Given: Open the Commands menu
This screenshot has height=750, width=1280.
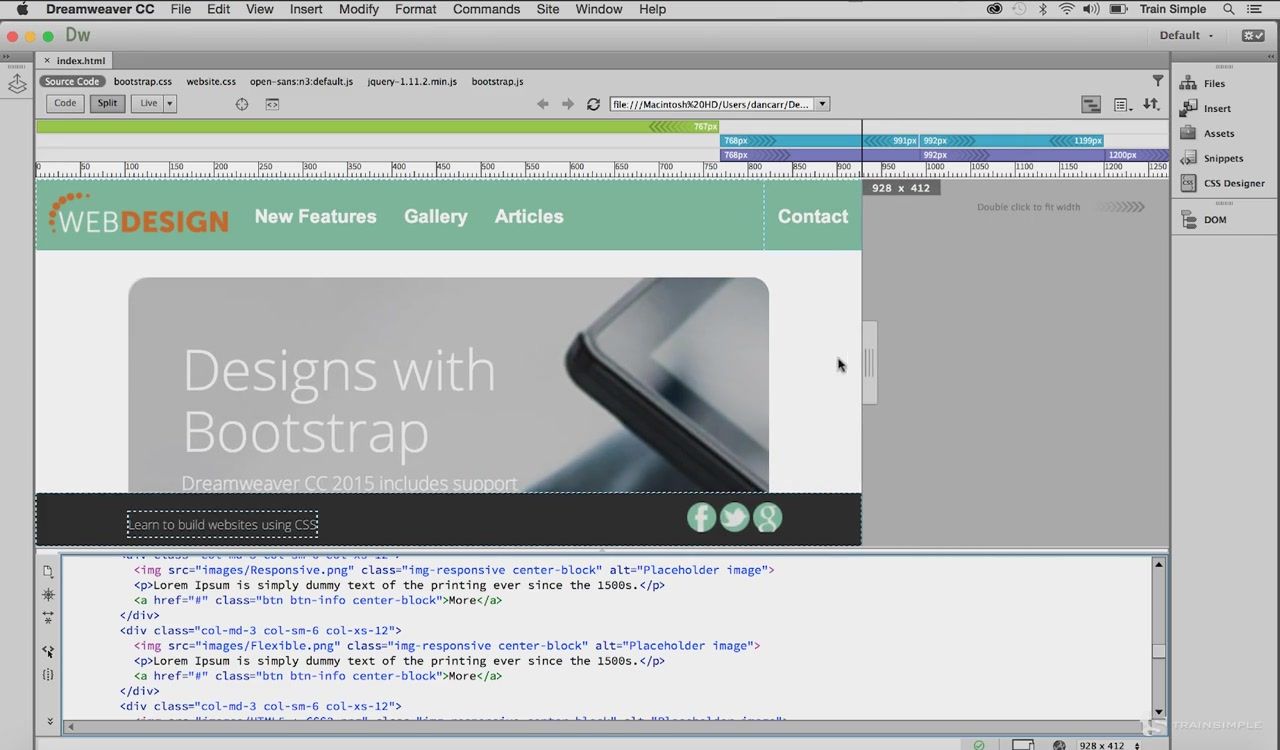Looking at the screenshot, I should tap(486, 9).
